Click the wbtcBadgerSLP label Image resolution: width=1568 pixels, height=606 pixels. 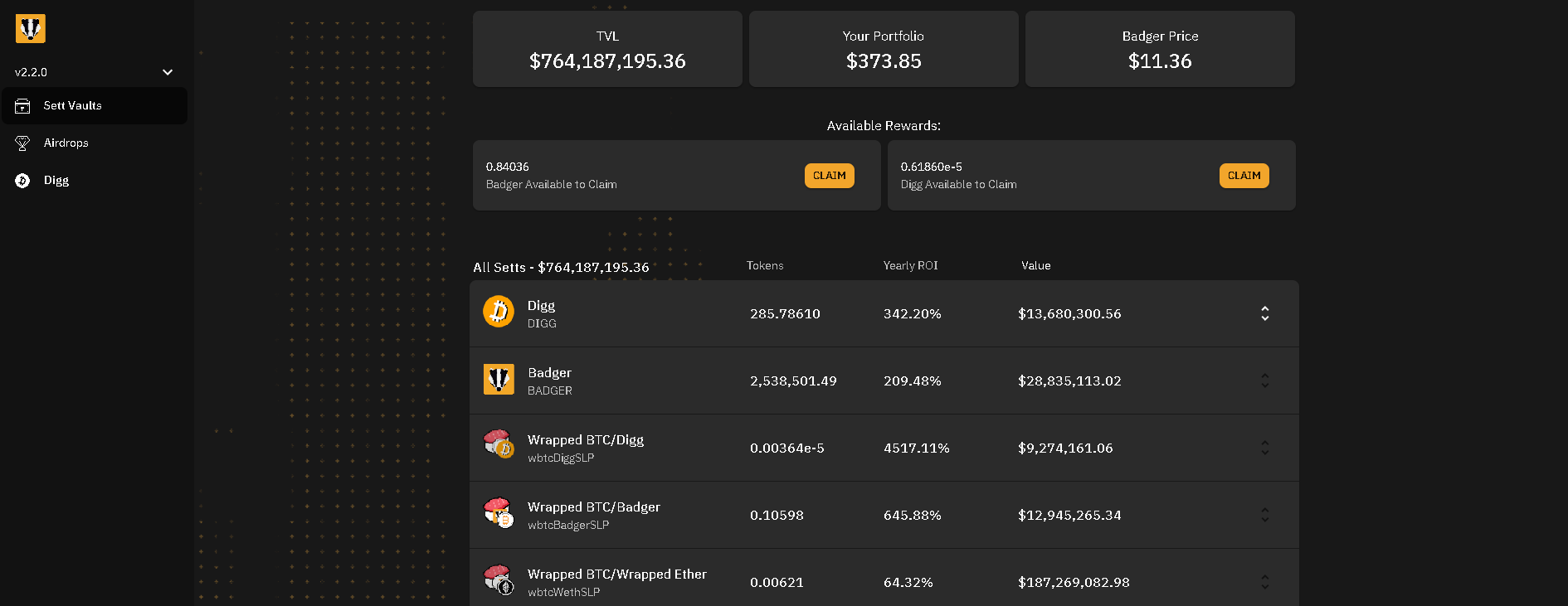568,525
